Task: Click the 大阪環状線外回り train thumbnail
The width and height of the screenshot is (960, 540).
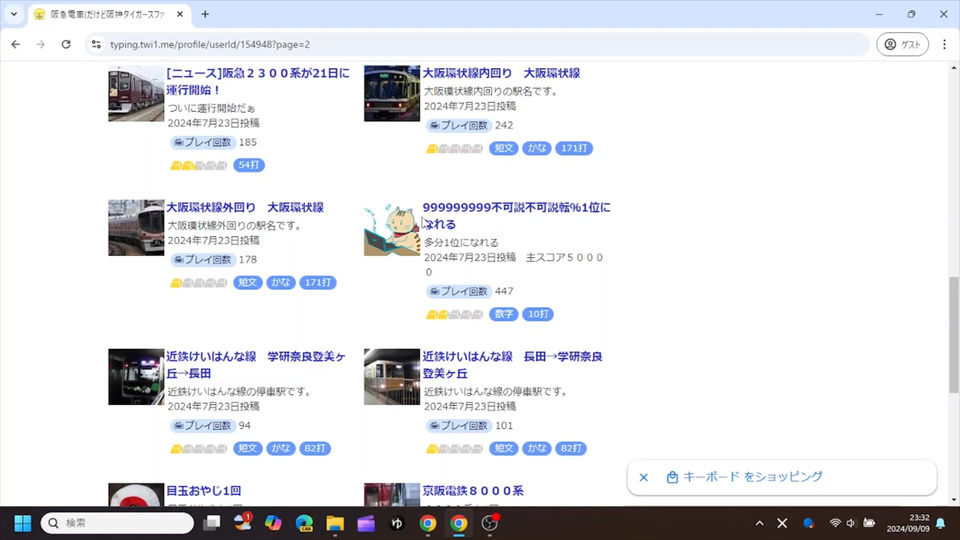Action: click(x=136, y=228)
